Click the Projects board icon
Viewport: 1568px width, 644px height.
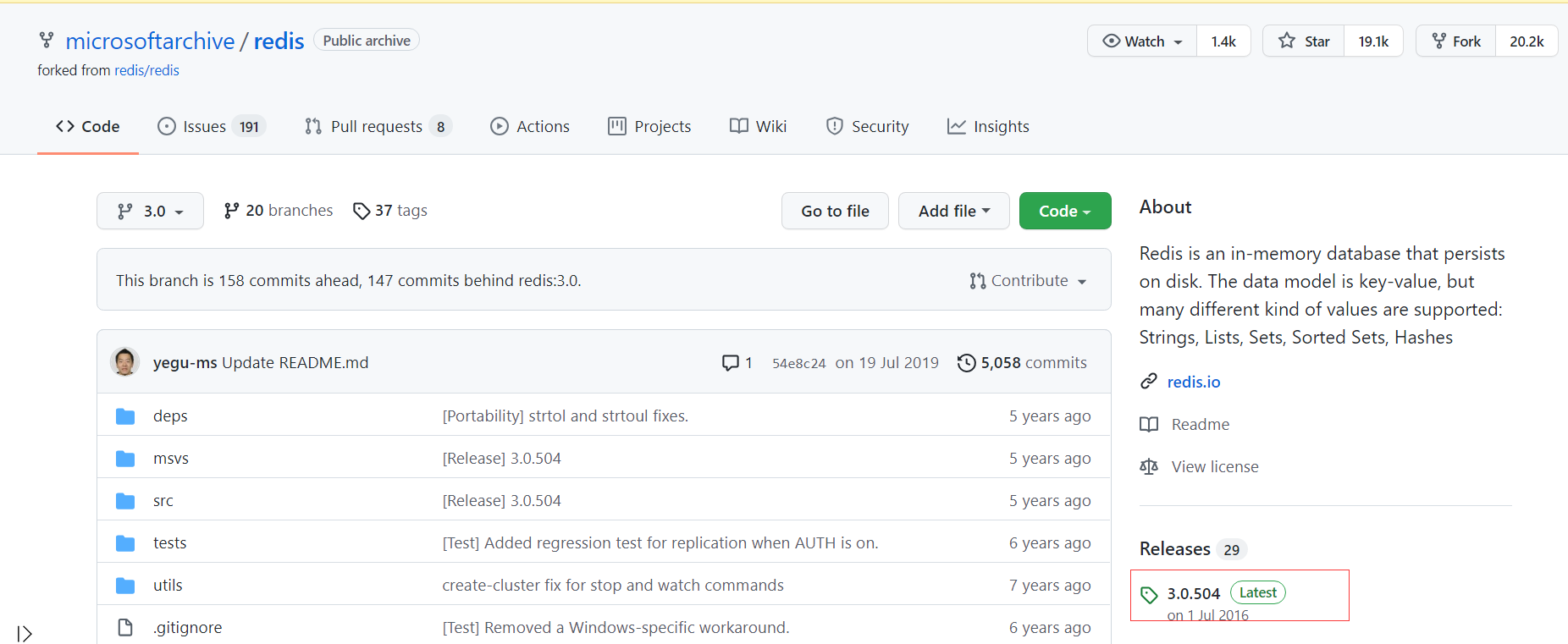coord(617,126)
